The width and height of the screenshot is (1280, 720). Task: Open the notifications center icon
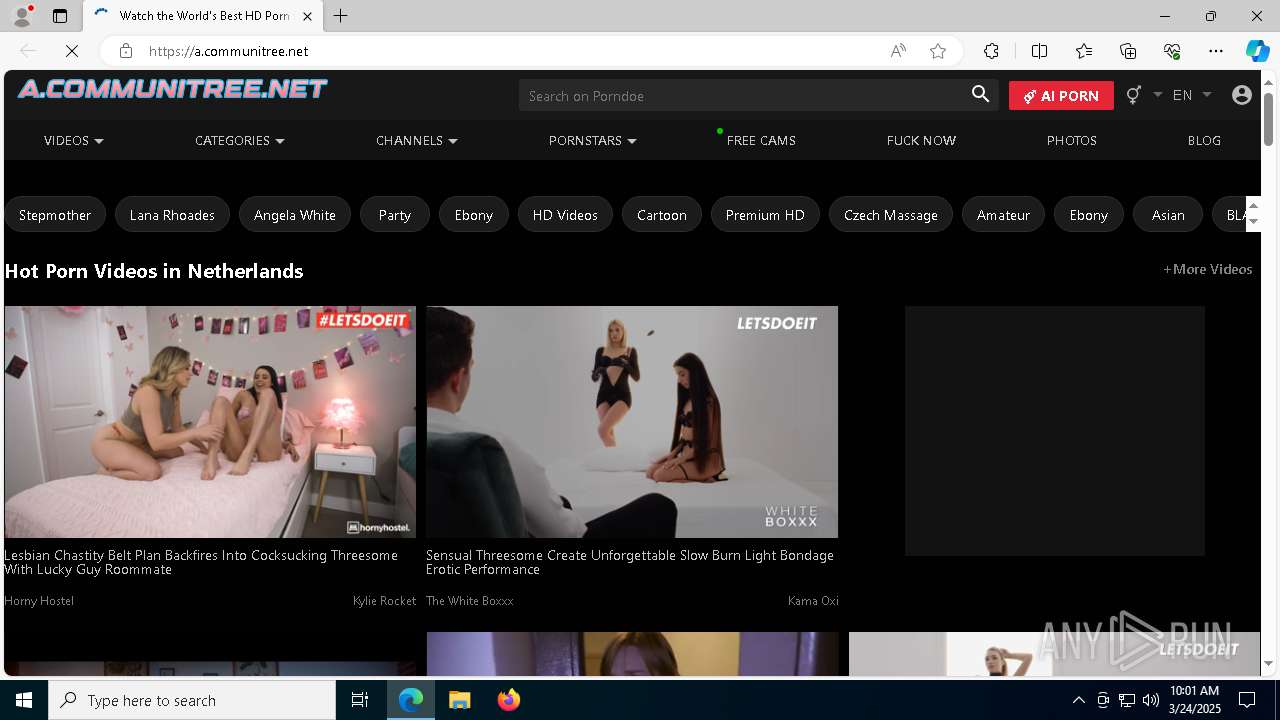pyautogui.click(x=1247, y=700)
